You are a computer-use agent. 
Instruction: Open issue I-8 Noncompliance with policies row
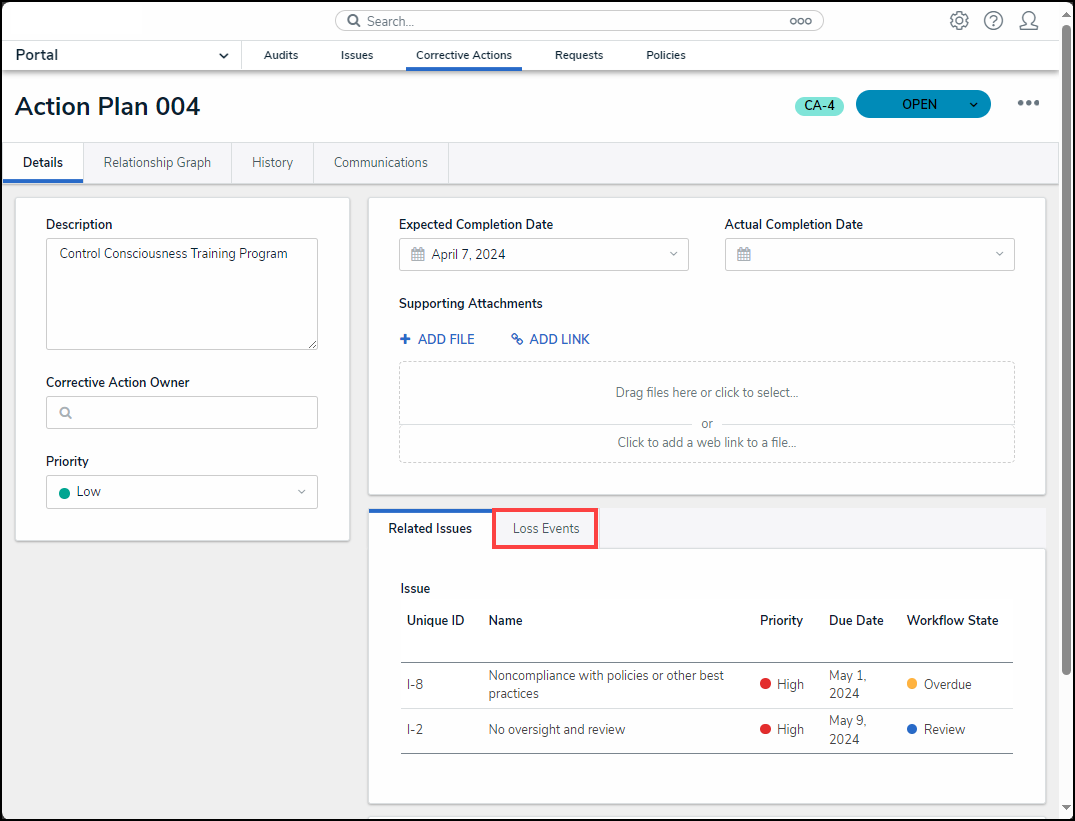(x=606, y=685)
